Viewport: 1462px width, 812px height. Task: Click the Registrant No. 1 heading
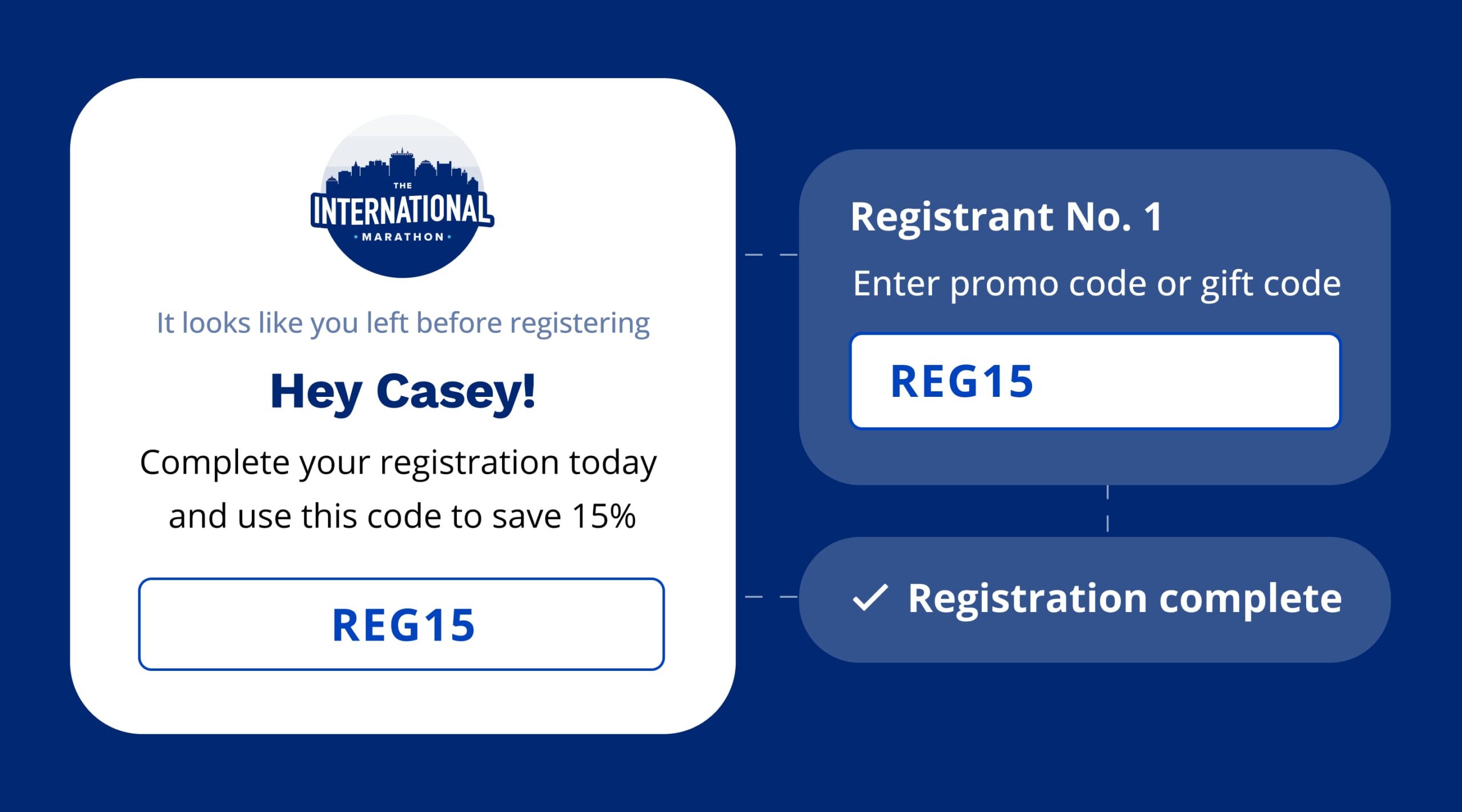coord(1006,217)
